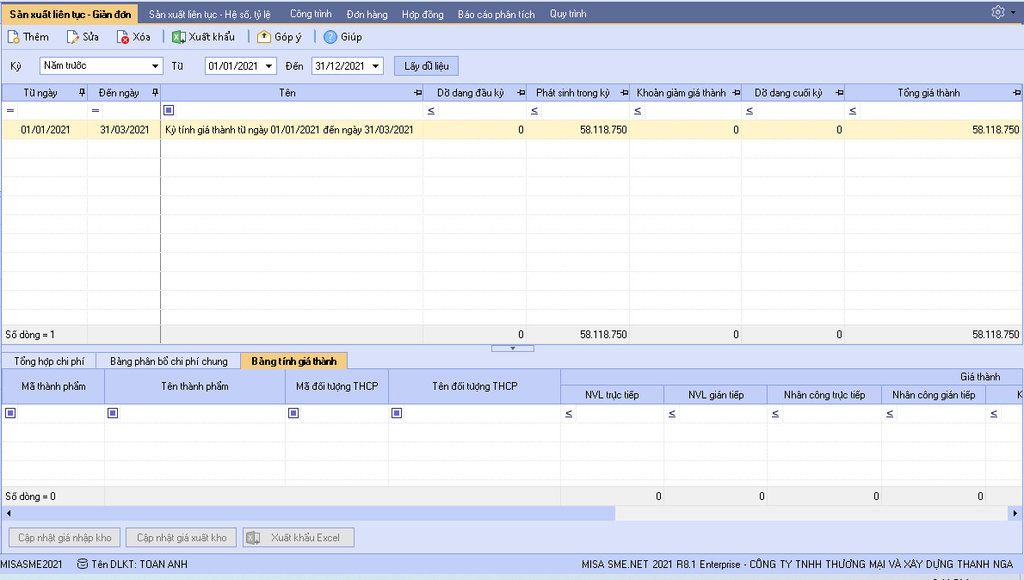Select the row dated 01/01/2021
This screenshot has width=1024, height=580.
click(x=511, y=129)
